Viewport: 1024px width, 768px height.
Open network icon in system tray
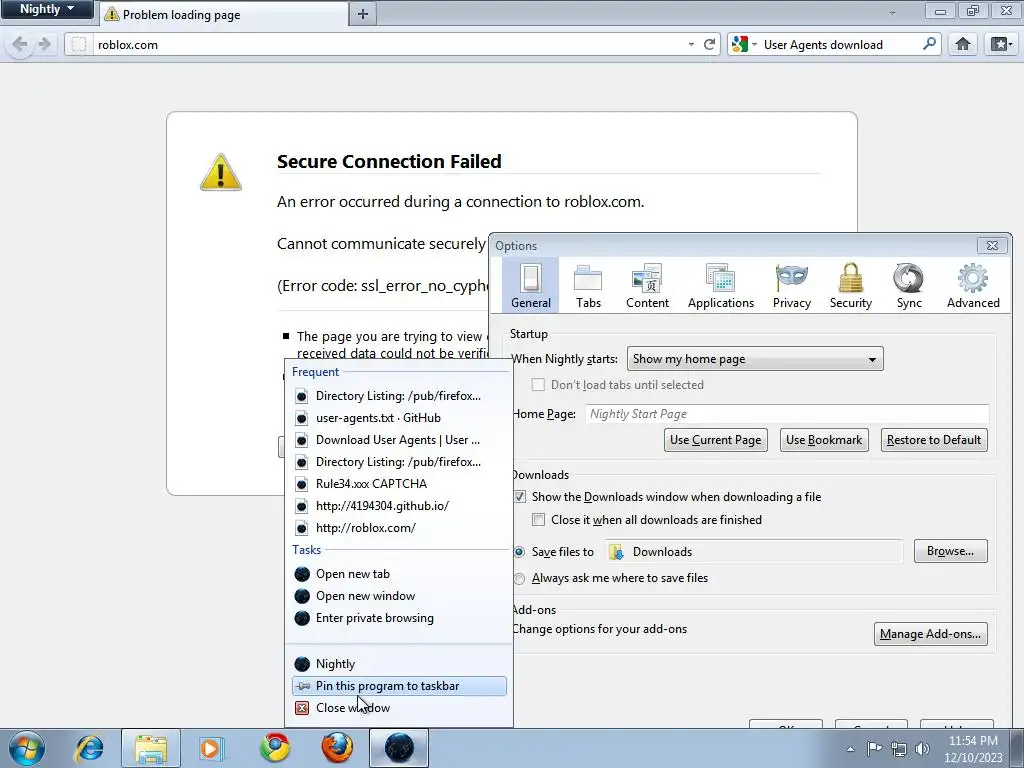pyautogui.click(x=899, y=748)
